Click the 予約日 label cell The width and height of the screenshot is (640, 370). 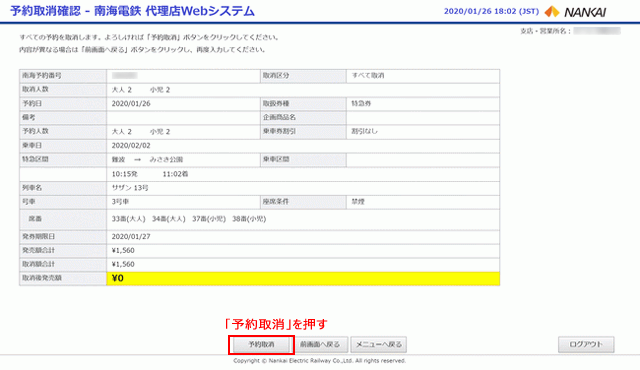coord(63,104)
